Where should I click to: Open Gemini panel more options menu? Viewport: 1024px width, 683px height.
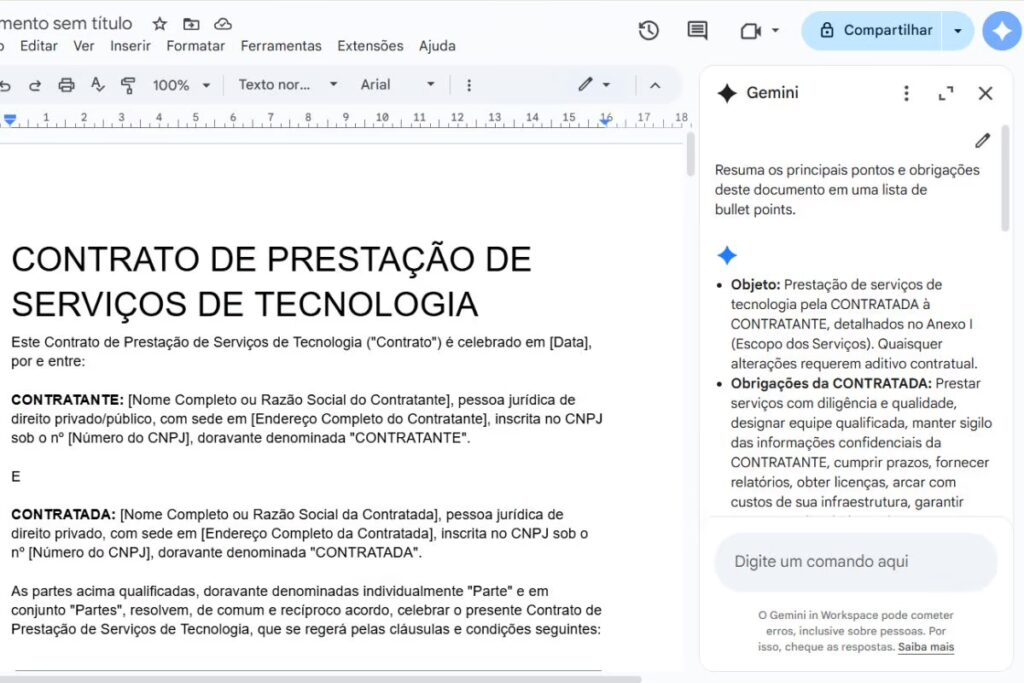(906, 93)
